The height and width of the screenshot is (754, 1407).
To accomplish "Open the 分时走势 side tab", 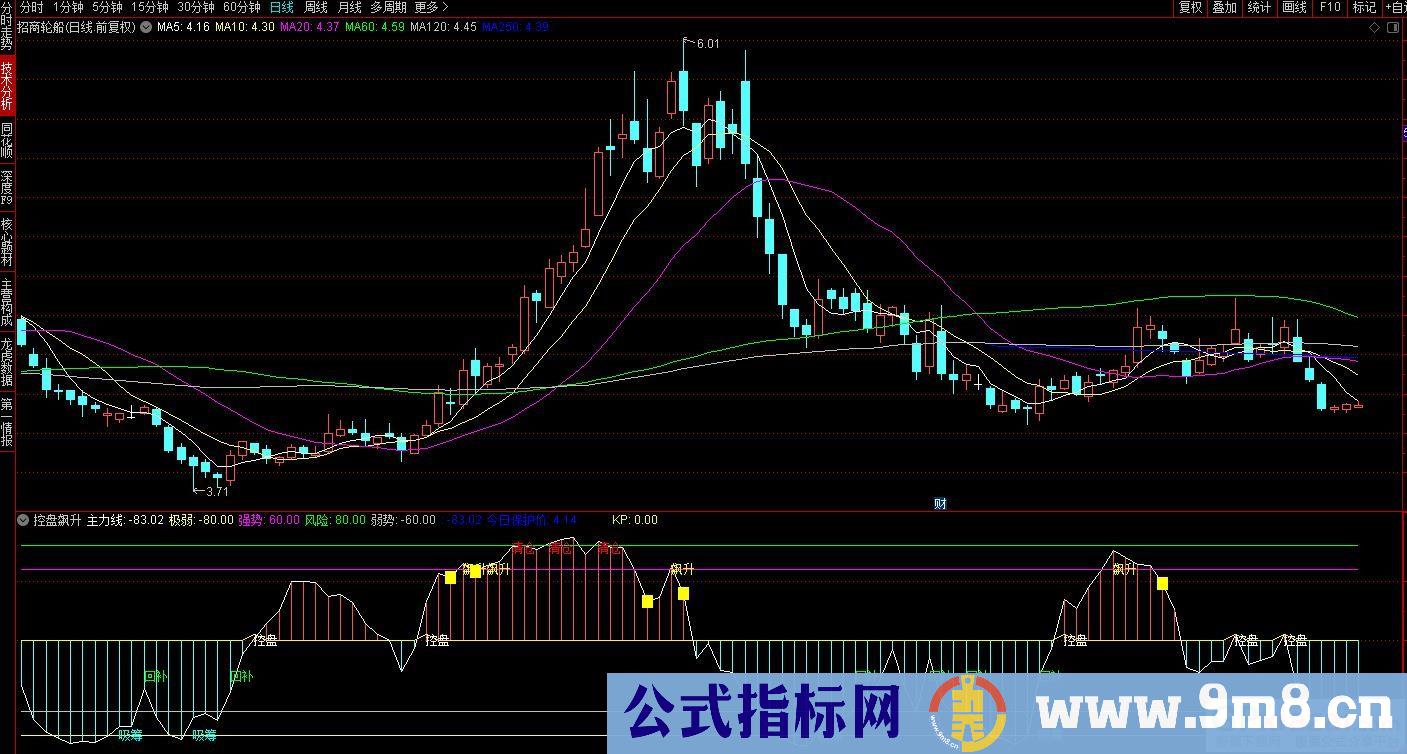I will (7, 25).
